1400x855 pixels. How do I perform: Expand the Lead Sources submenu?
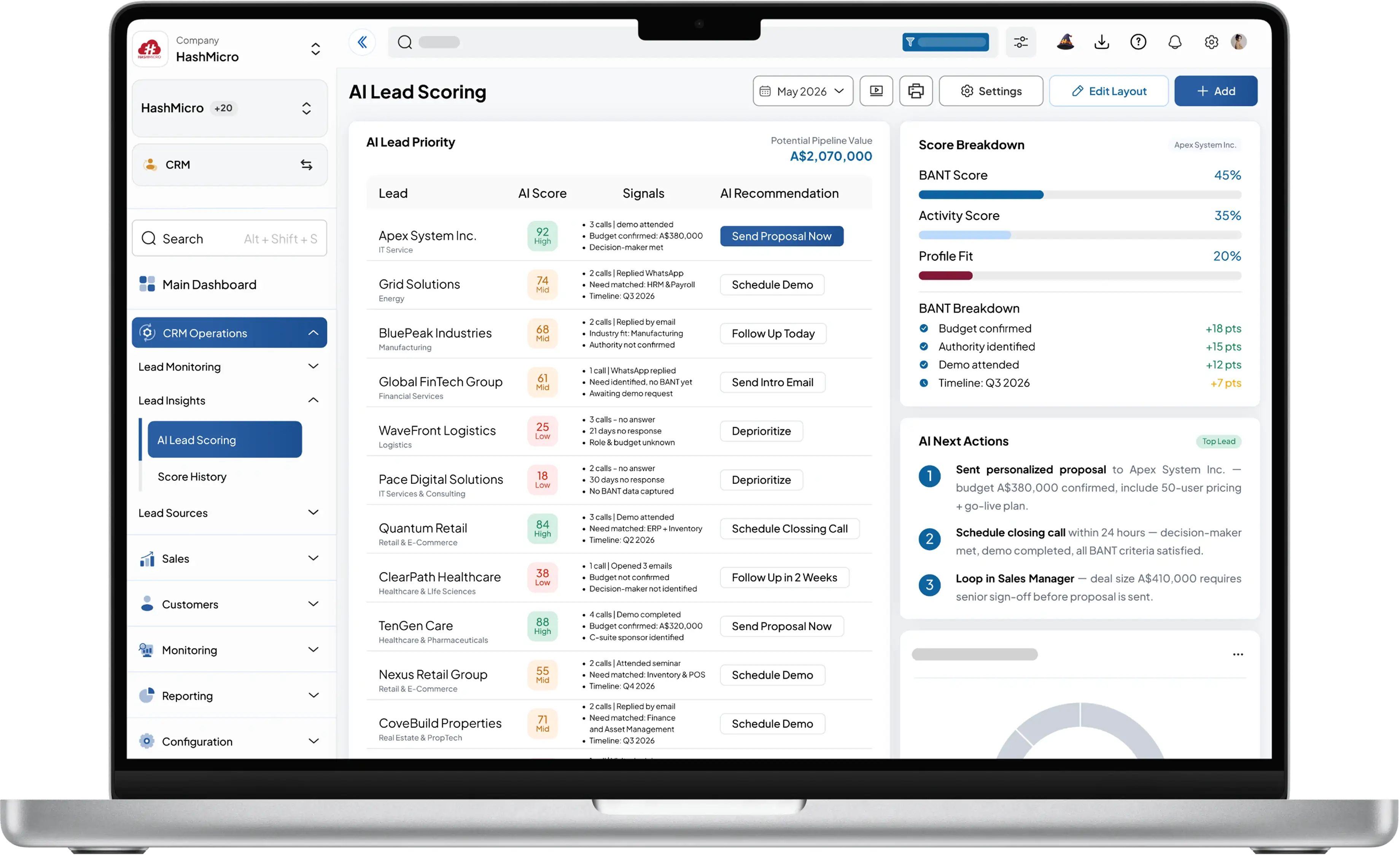(313, 512)
